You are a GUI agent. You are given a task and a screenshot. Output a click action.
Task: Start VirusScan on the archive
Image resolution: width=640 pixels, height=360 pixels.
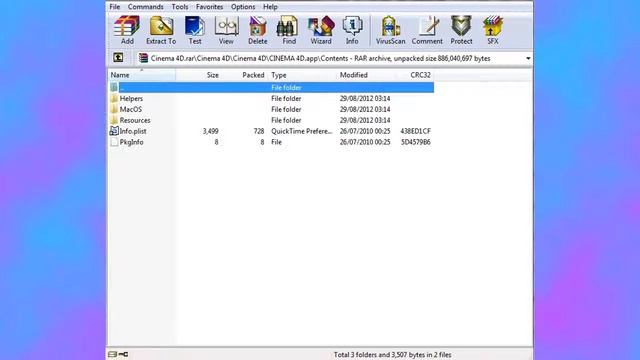point(390,30)
